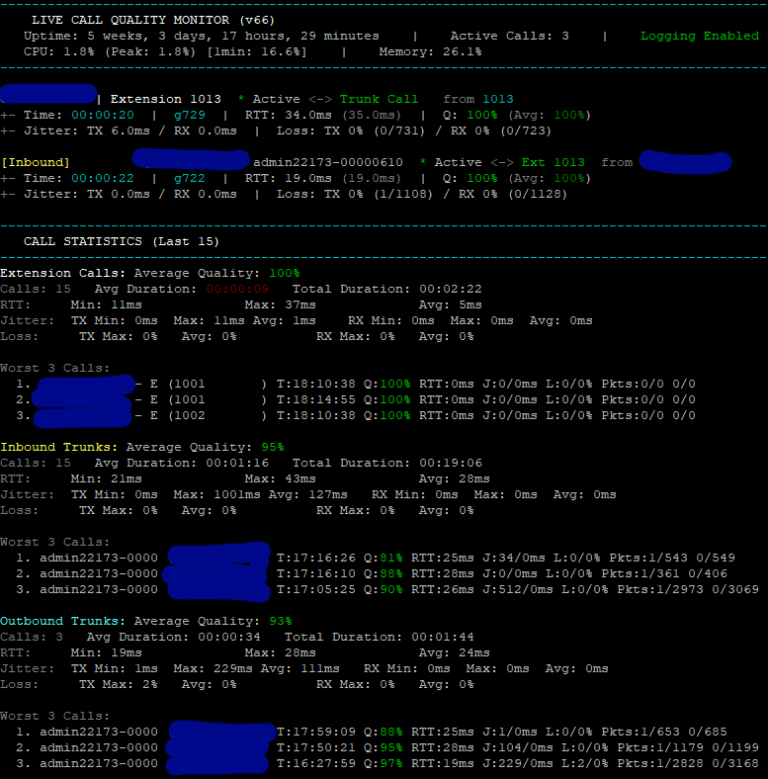Click outbound worst call T:16:27:59
The width and height of the screenshot is (768, 779).
(316, 763)
